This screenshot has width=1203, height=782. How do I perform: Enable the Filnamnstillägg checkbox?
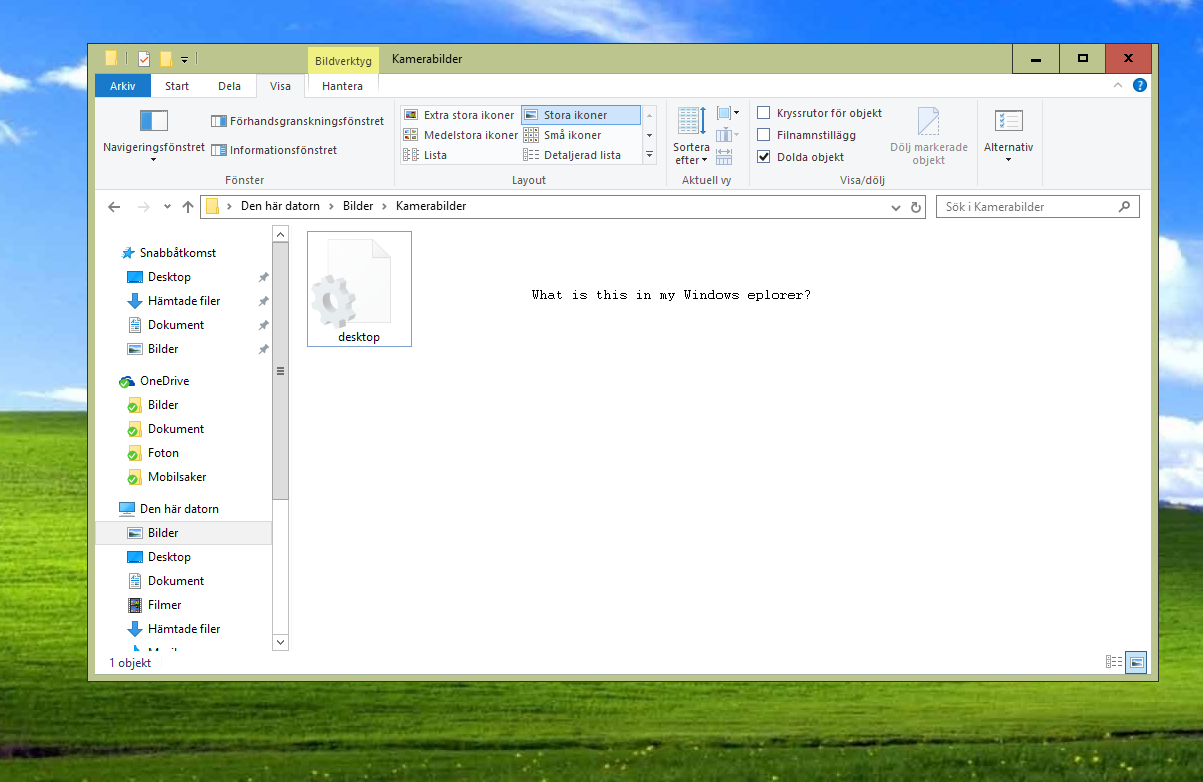764,135
